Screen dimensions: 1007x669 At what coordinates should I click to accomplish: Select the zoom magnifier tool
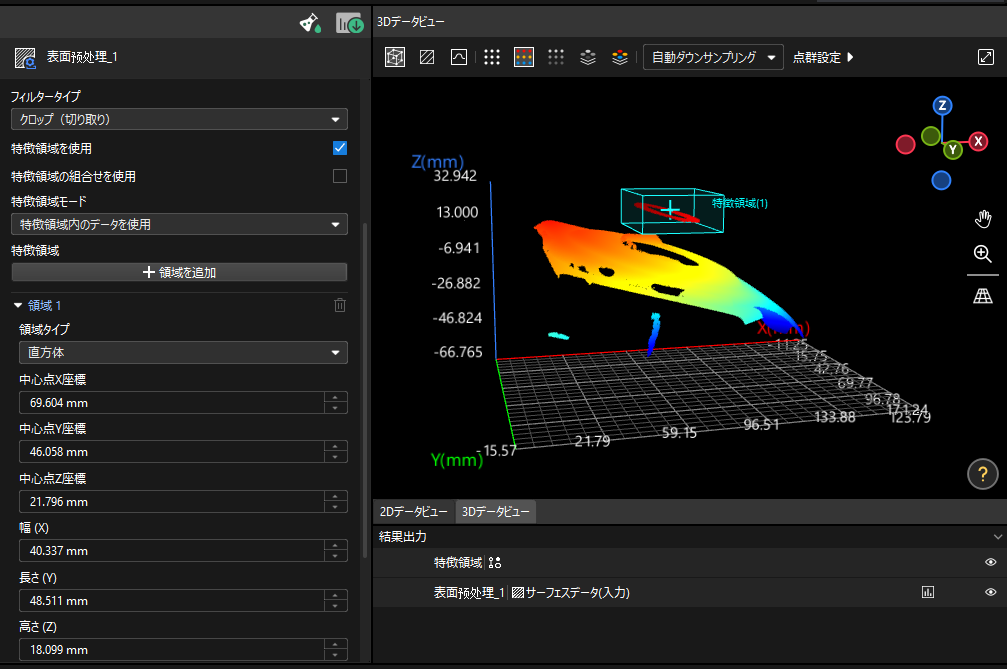tap(983, 254)
